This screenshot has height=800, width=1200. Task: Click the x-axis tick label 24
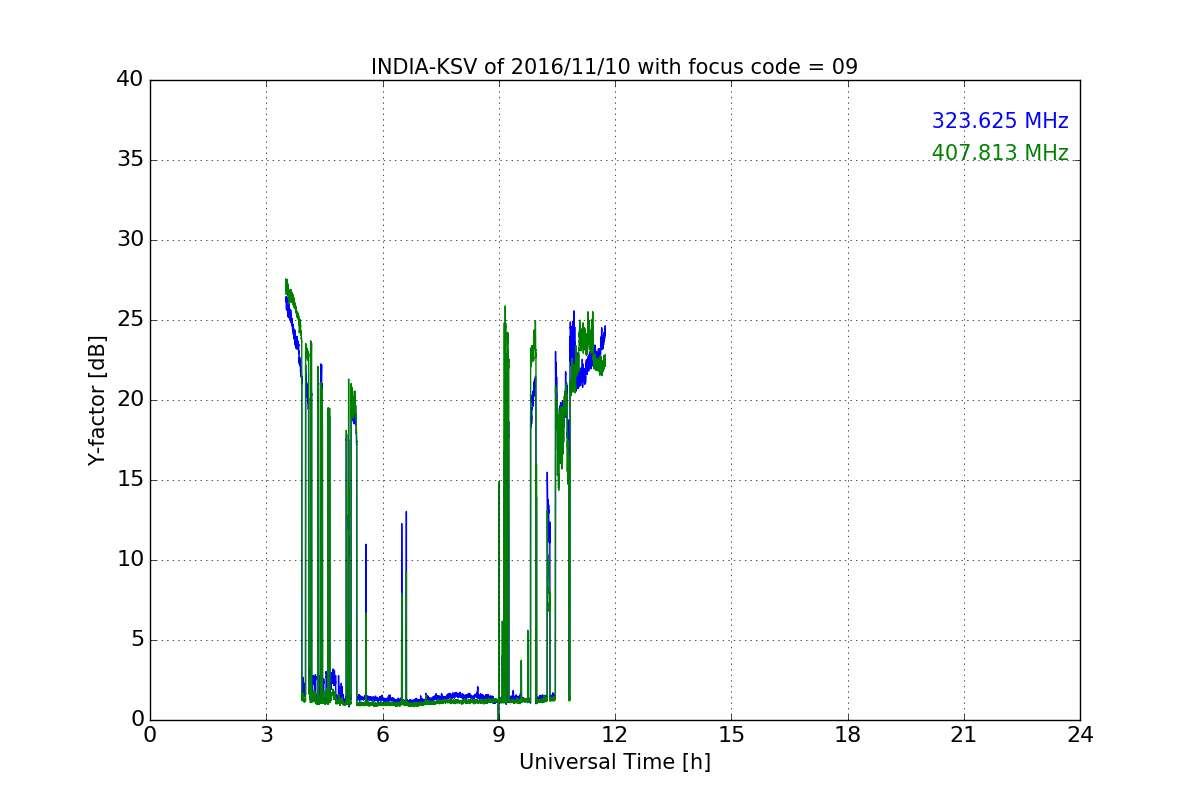coord(1080,735)
